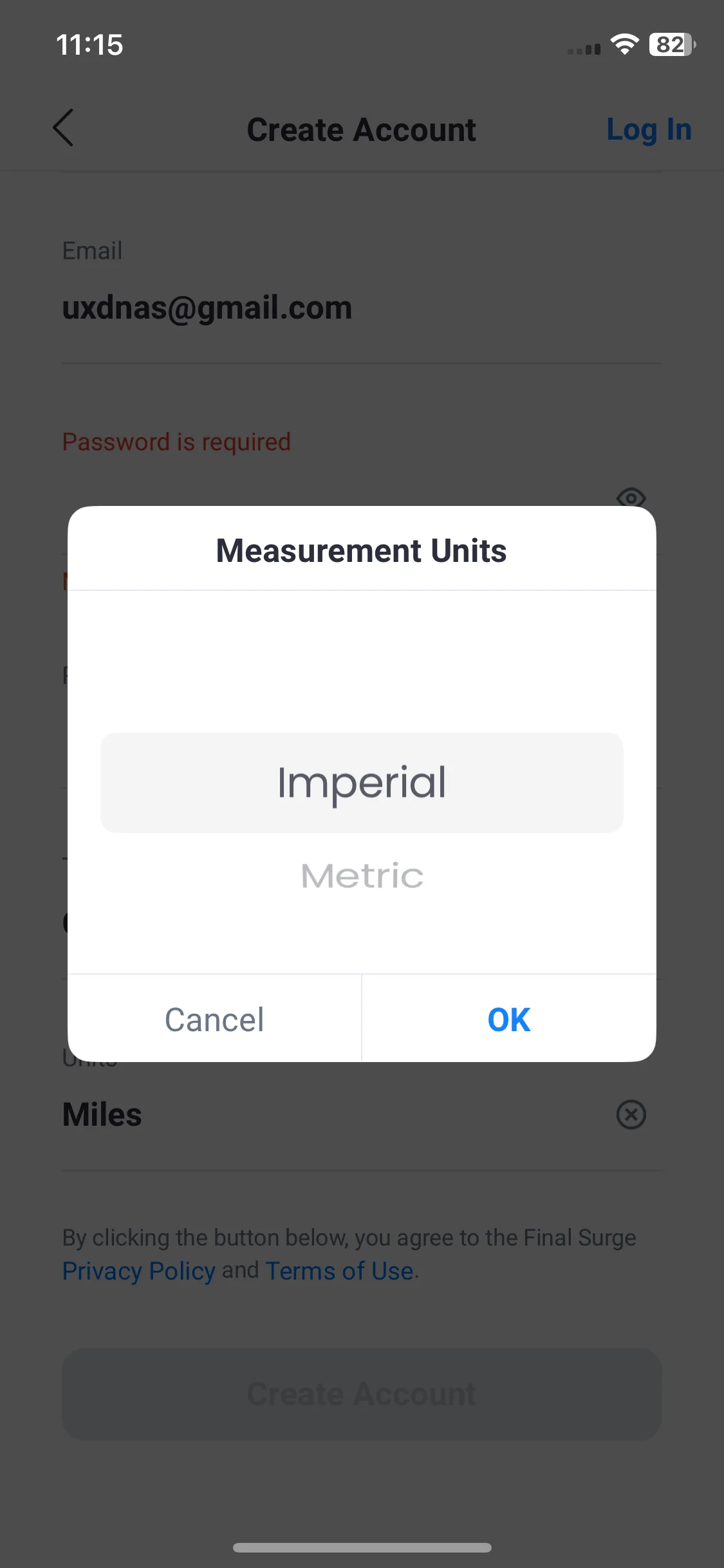The height and width of the screenshot is (1568, 724).
Task: Tap the Create Account button
Action: [x=362, y=1394]
